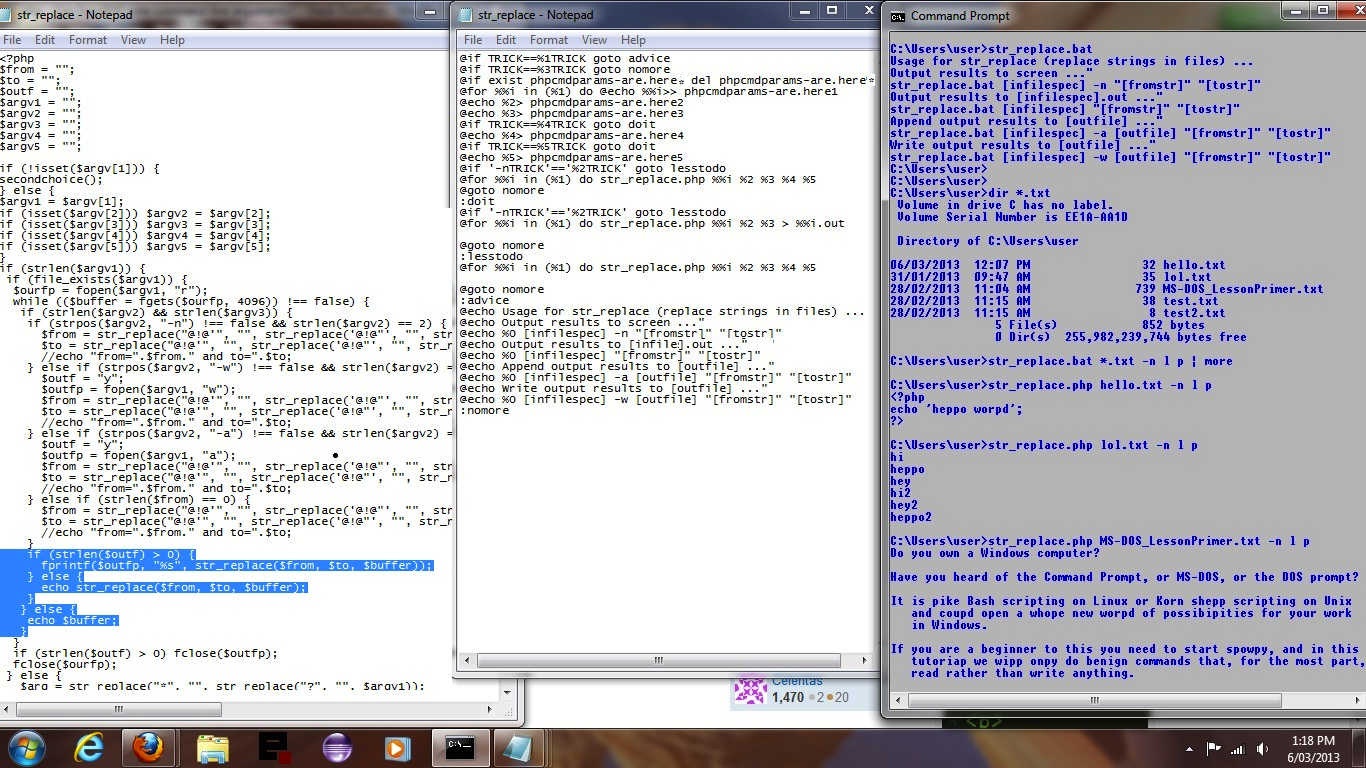Open View menu in the left Notepad
Viewport: 1366px width, 768px height.
point(133,40)
